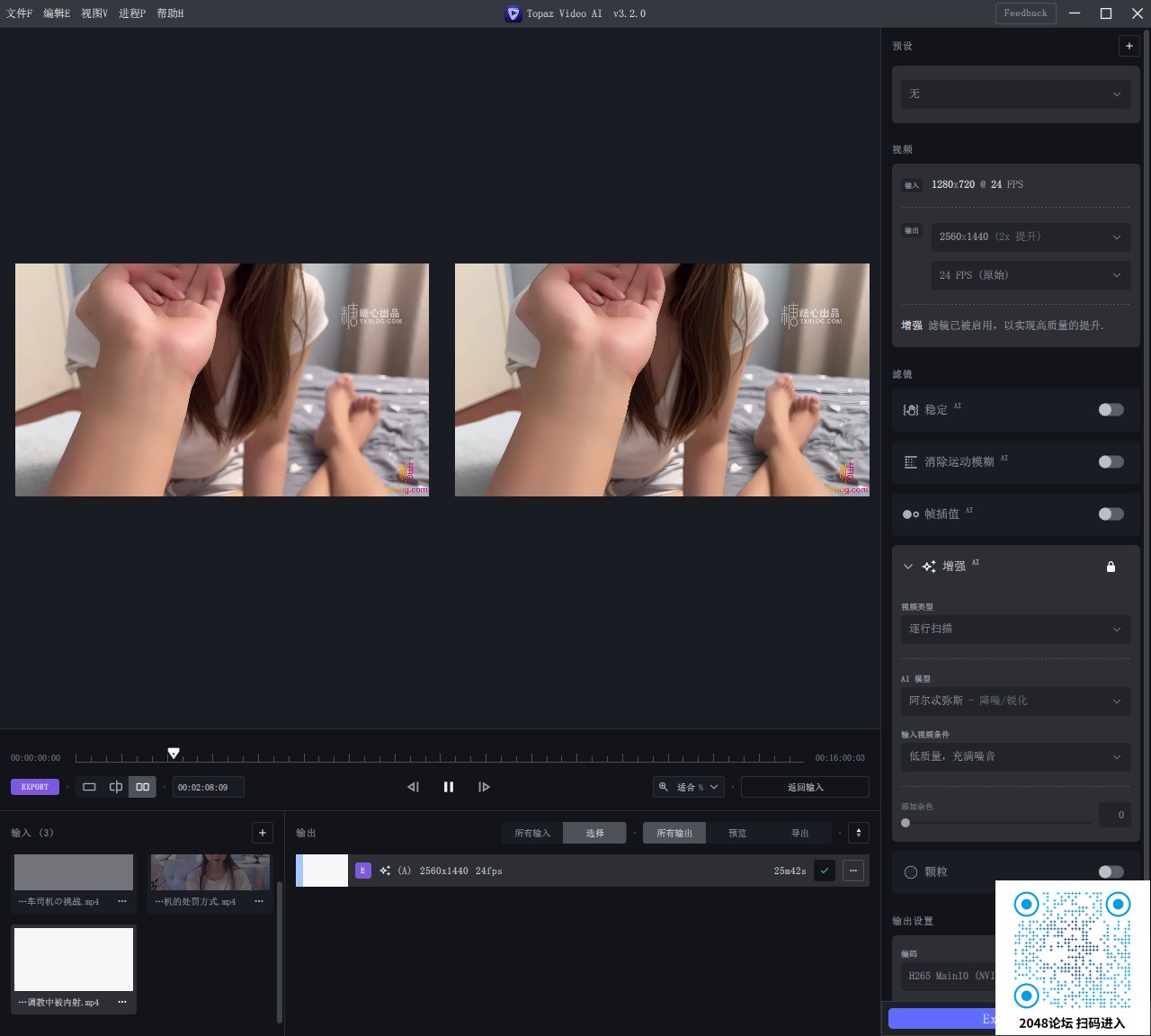This screenshot has width=1151, height=1036.
Task: Toggle the 帧插值 switch
Action: pos(1111,514)
